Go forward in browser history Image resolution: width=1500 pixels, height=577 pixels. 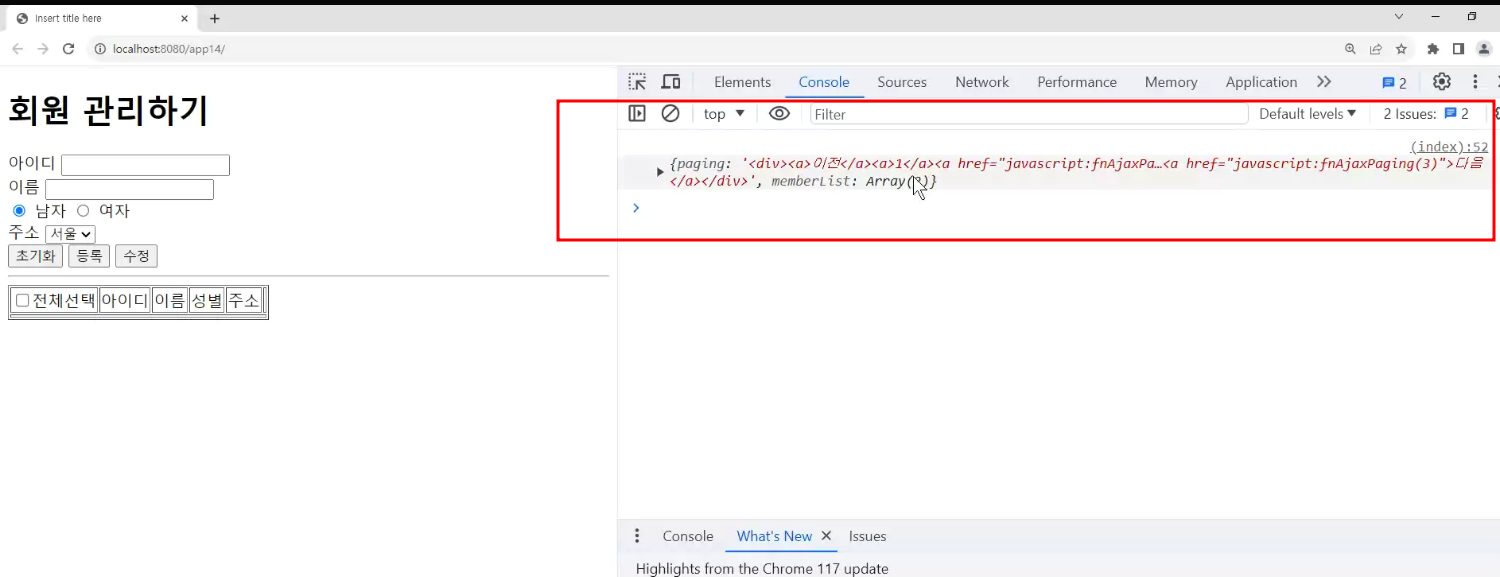pos(43,49)
